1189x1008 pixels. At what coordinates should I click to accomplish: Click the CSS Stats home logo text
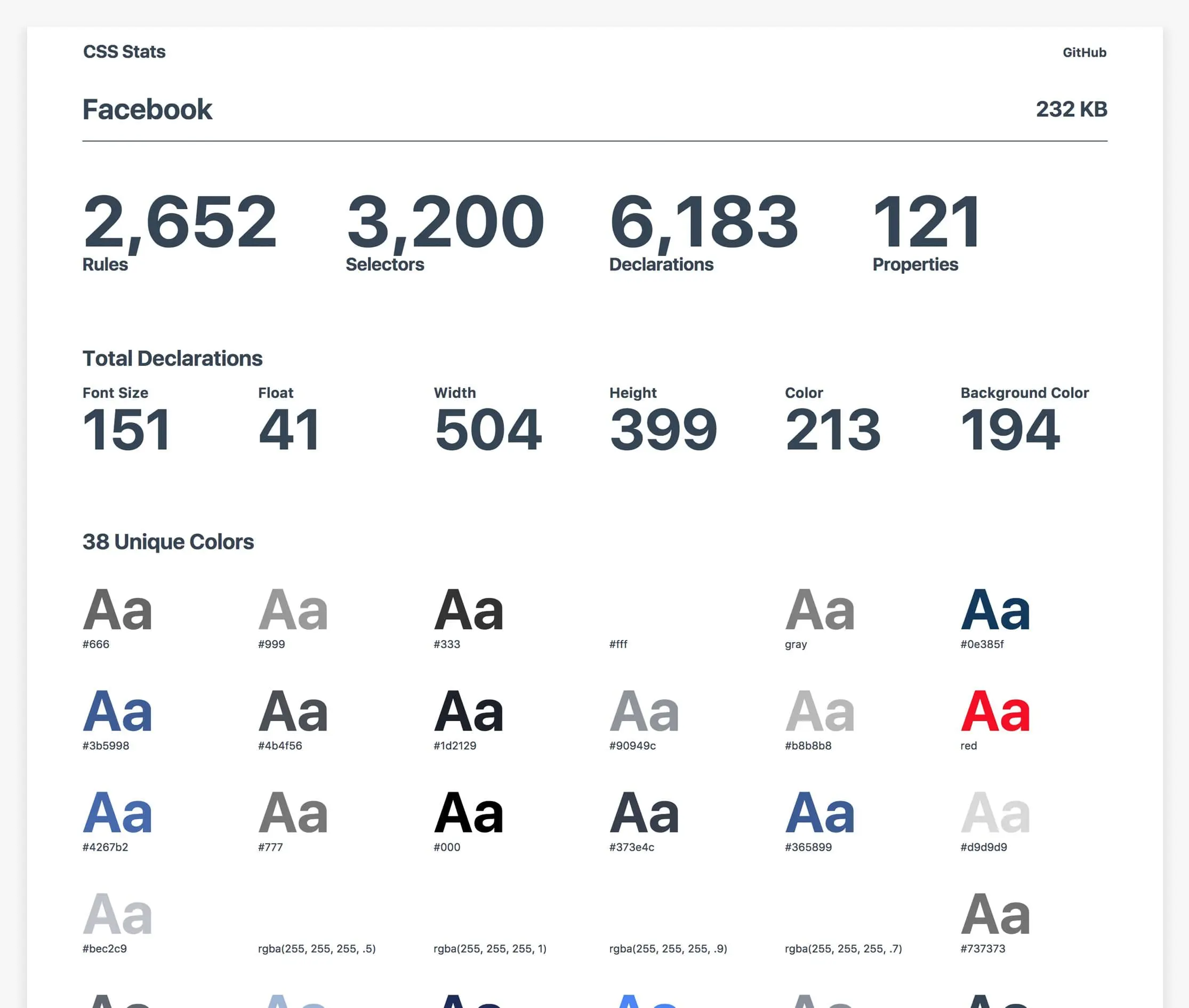[x=124, y=52]
